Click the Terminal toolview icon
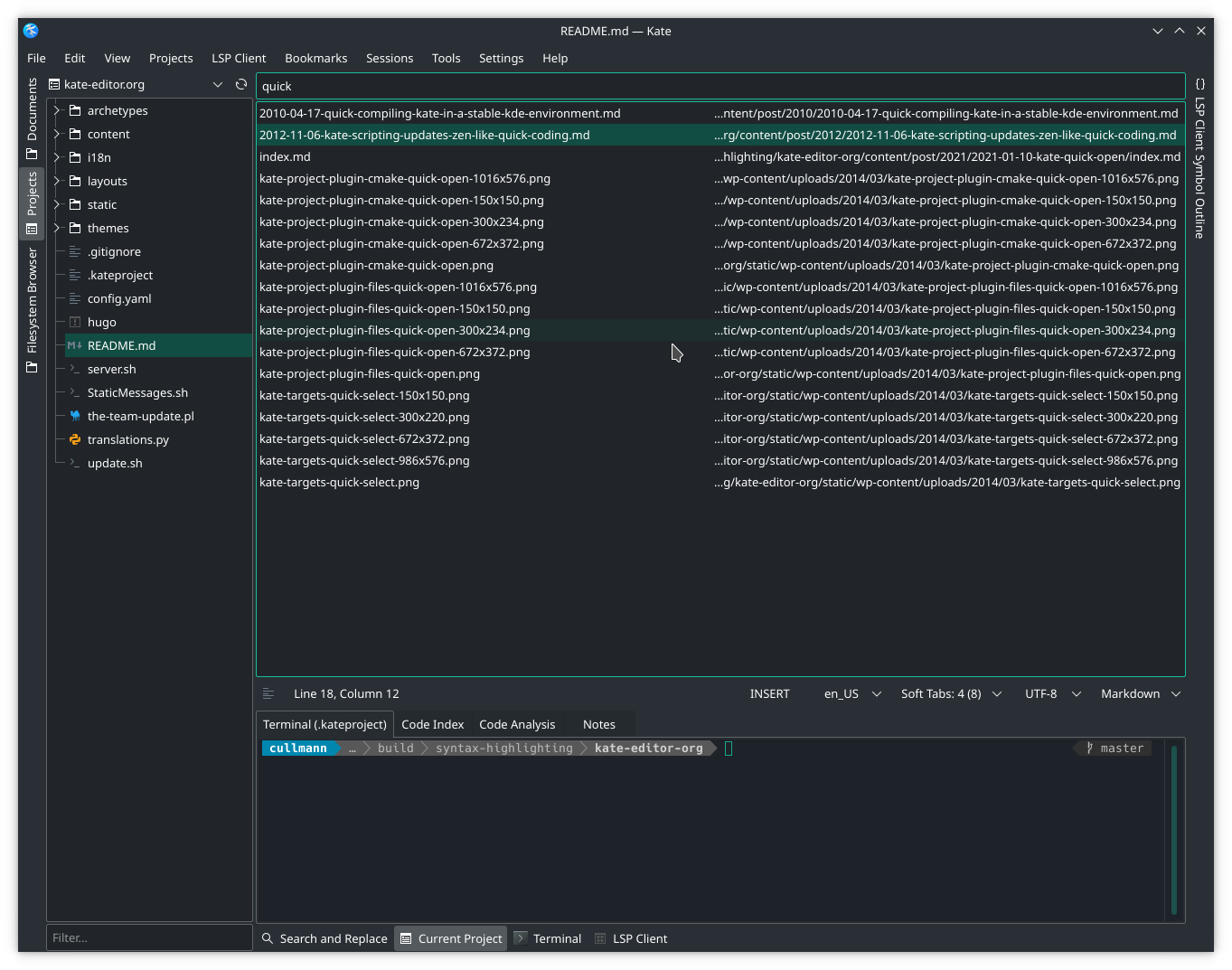 521,938
